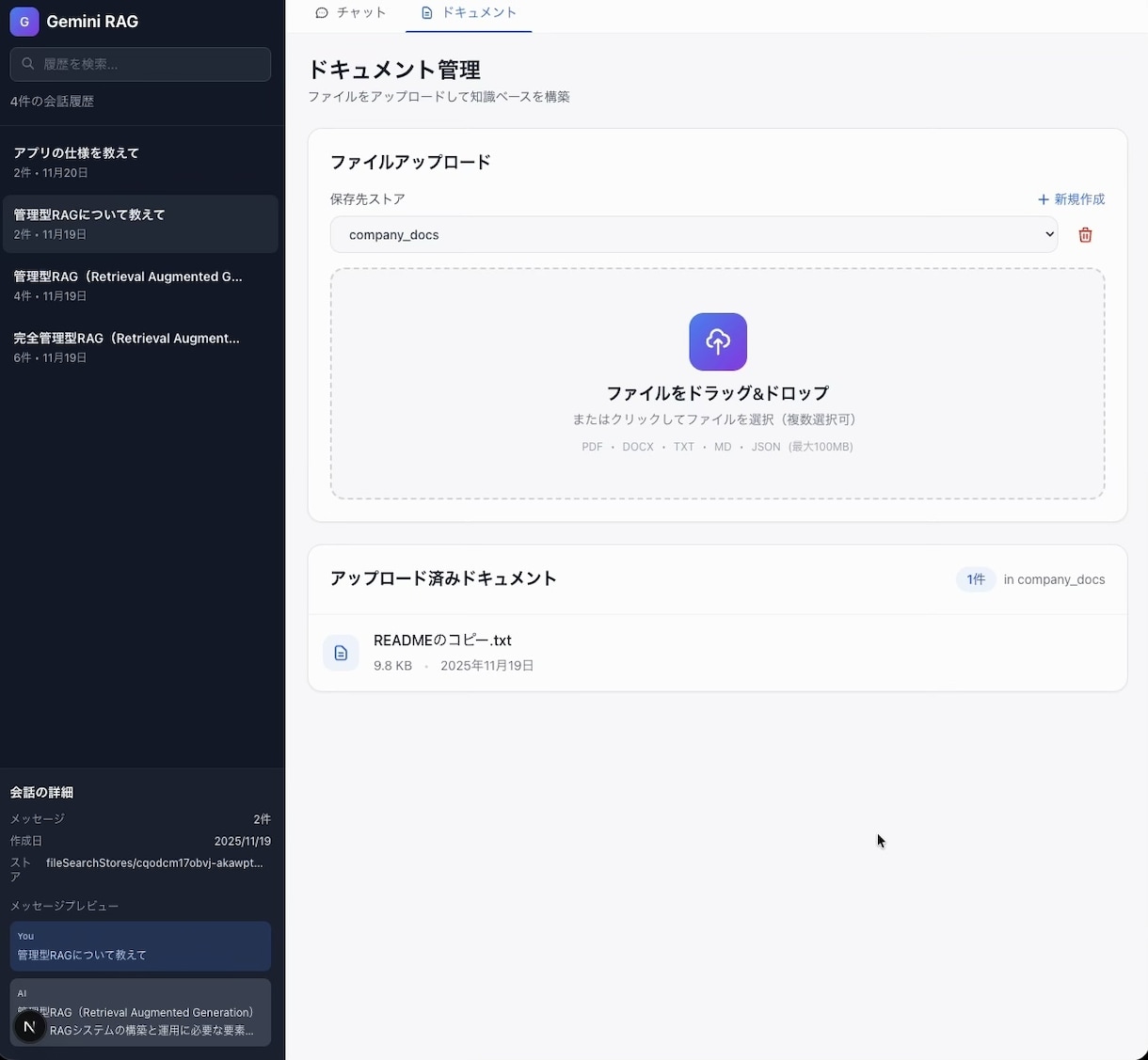Open conversation 管理型RAGについて教えて

[x=140, y=224]
